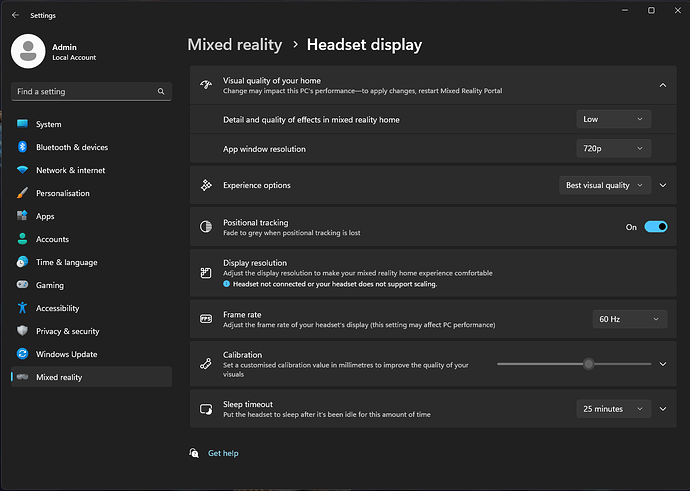Click the Admin Local Account name

pyautogui.click(x=74, y=51)
